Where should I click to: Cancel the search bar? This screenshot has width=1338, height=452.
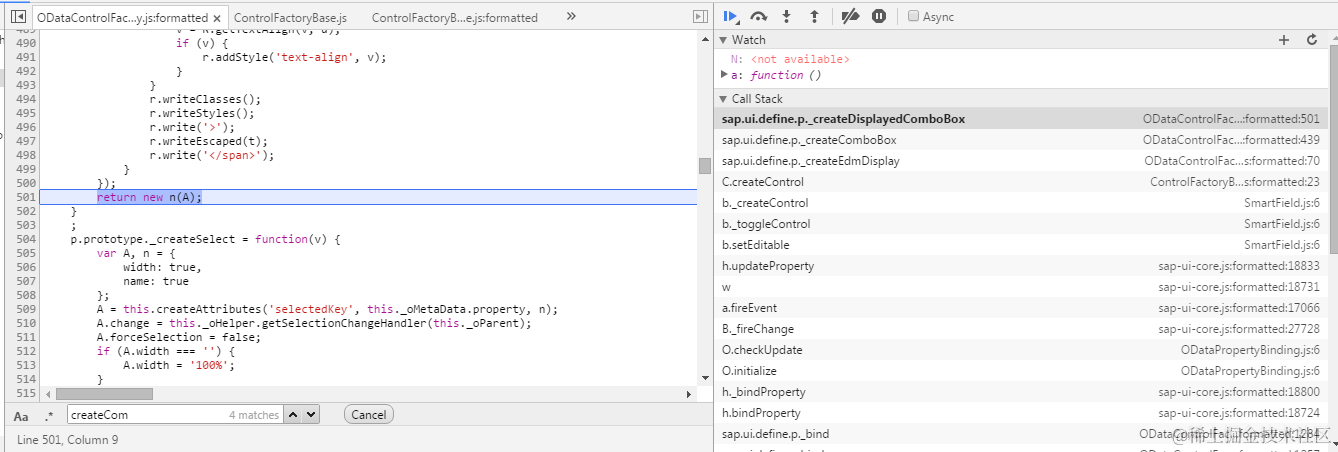(368, 414)
